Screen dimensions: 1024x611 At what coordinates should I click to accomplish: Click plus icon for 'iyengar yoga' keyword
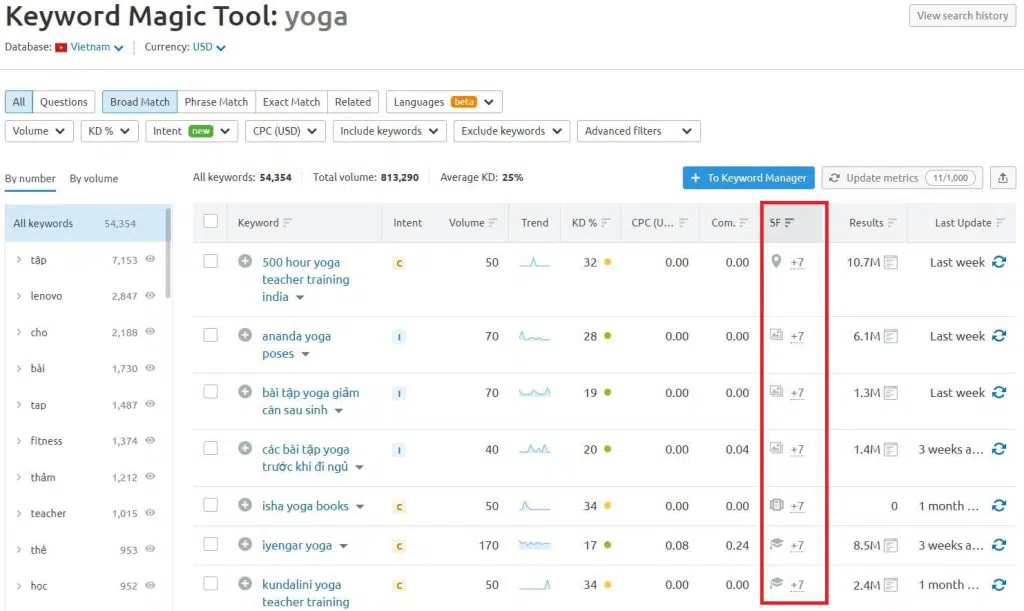[245, 544]
